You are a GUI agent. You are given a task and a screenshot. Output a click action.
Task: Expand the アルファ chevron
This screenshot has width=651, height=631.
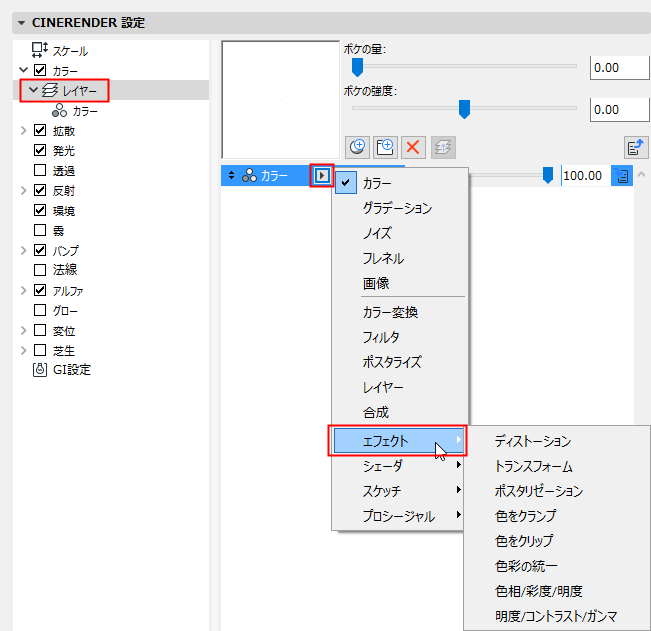coord(24,290)
